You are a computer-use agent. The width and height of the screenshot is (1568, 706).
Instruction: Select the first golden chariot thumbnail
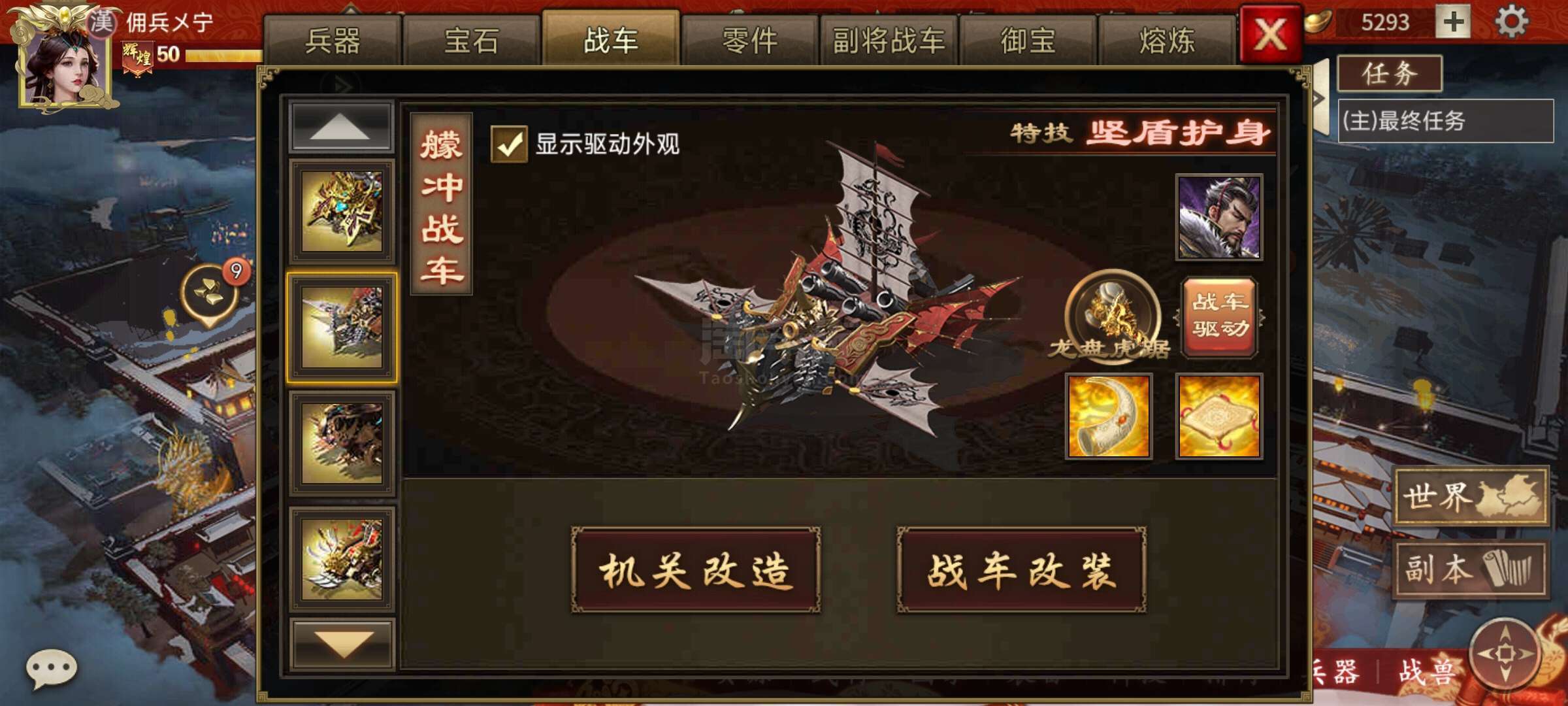(x=342, y=211)
